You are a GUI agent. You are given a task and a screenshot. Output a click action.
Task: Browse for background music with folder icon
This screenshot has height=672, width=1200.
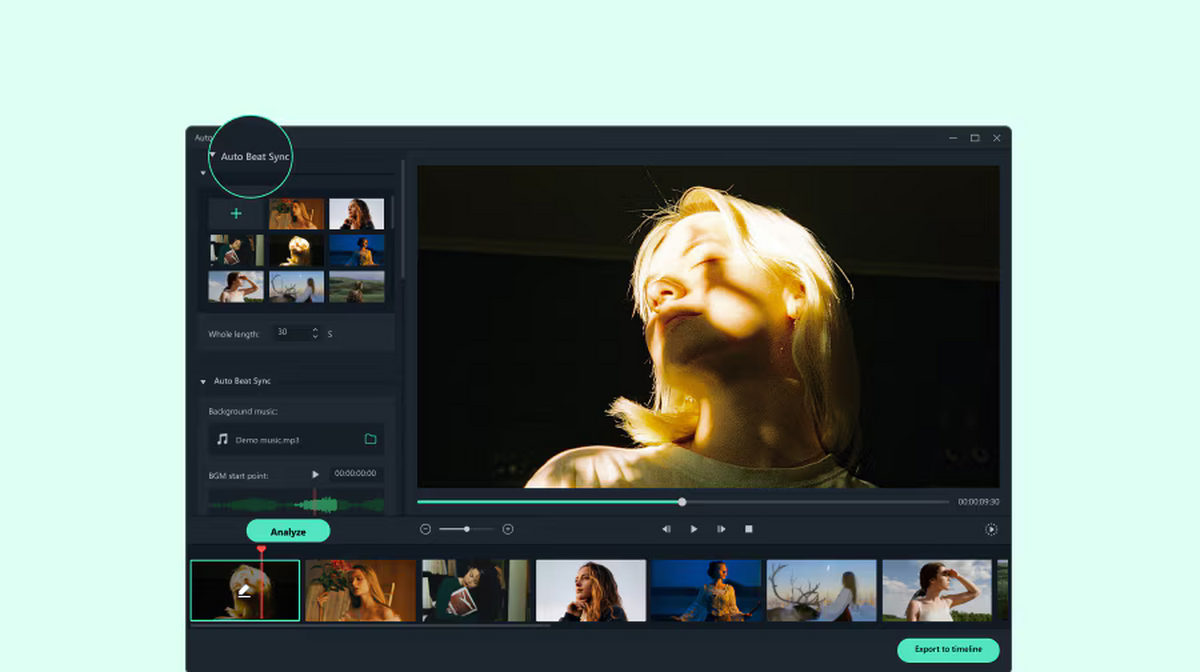pos(370,439)
